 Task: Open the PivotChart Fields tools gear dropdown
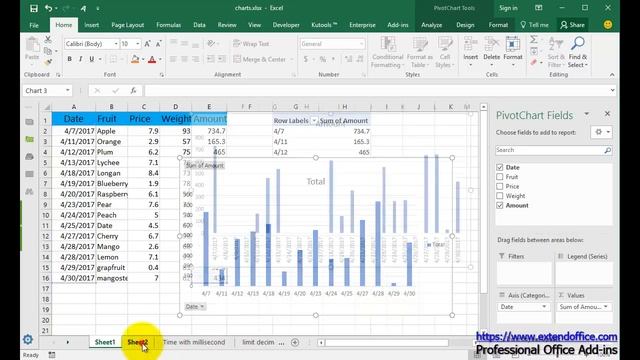click(x=602, y=132)
